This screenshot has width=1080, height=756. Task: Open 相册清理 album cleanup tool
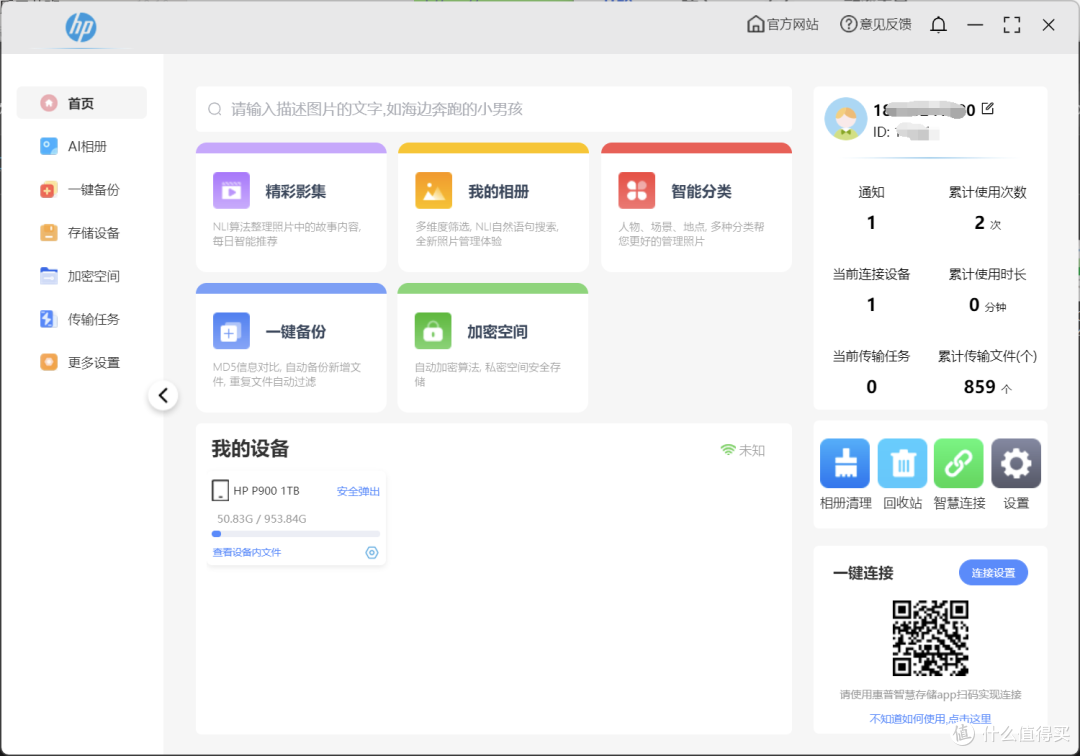(x=845, y=474)
